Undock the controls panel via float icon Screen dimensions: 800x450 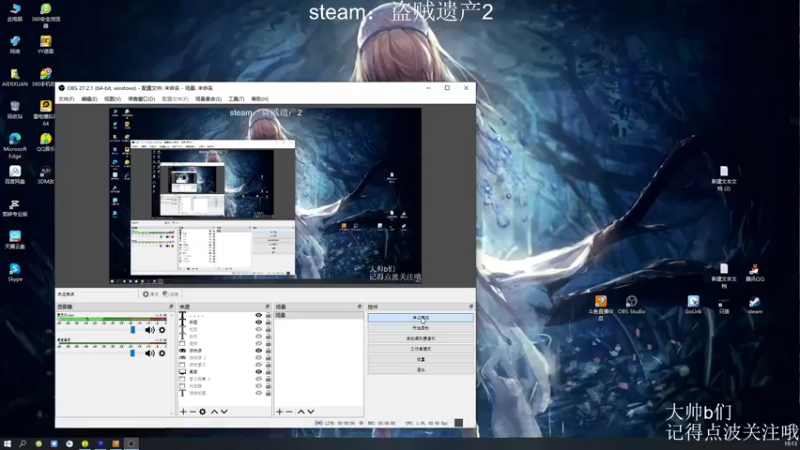[471, 307]
